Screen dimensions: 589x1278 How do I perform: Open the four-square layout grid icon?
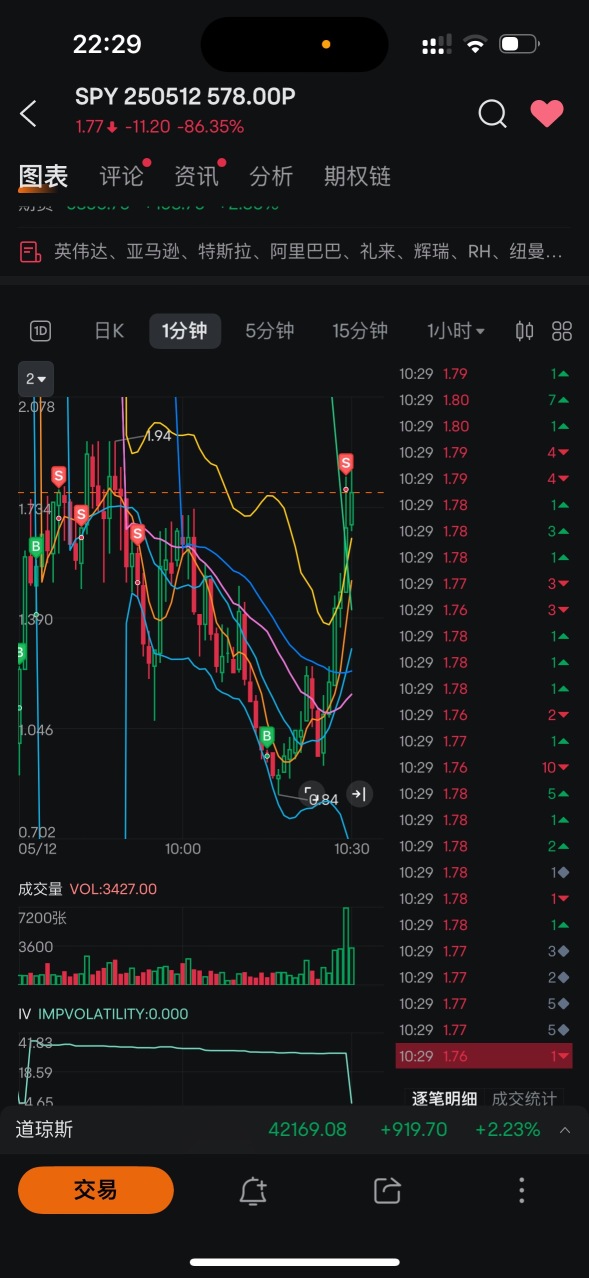(x=562, y=331)
